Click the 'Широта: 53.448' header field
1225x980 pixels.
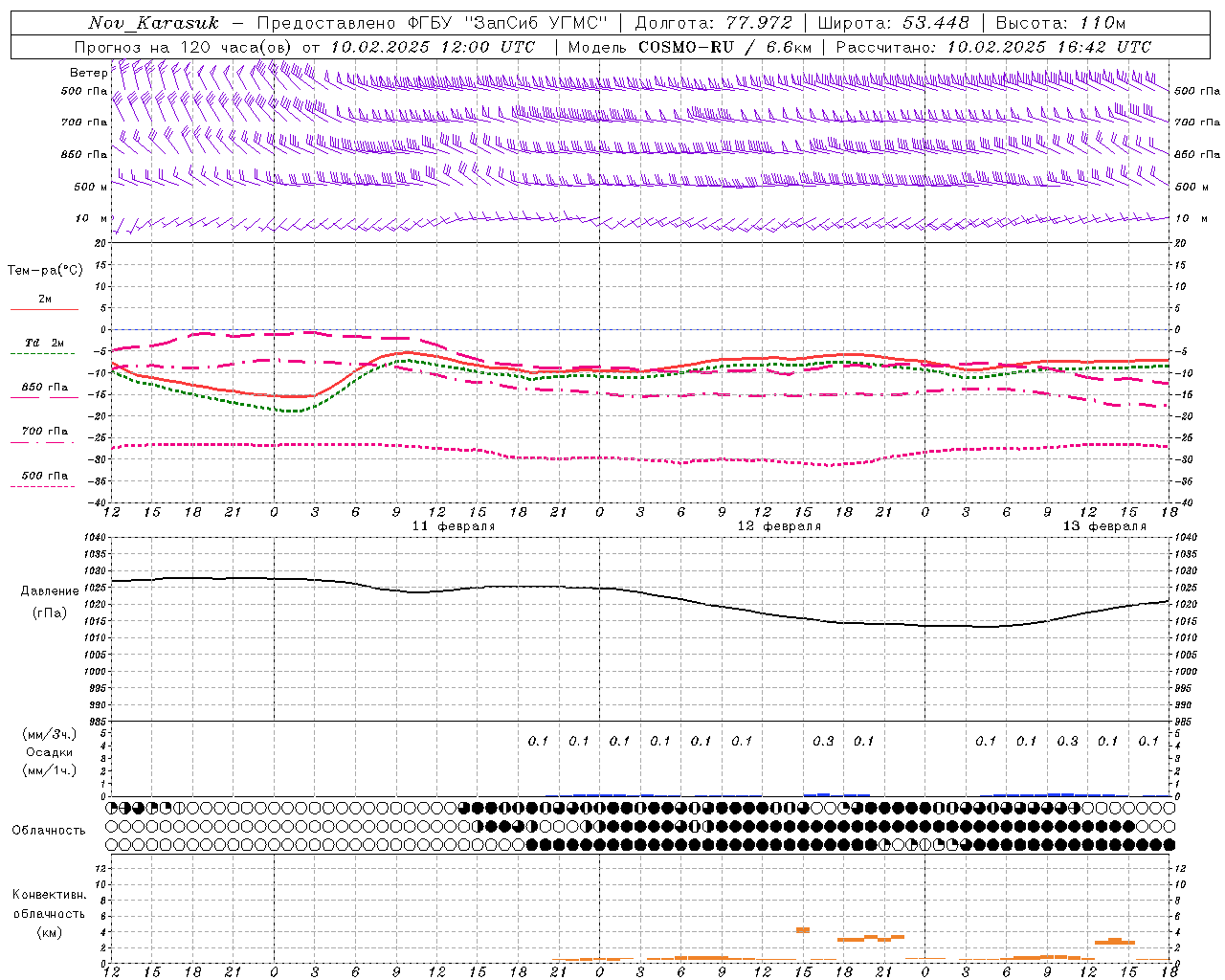pyautogui.click(x=894, y=23)
